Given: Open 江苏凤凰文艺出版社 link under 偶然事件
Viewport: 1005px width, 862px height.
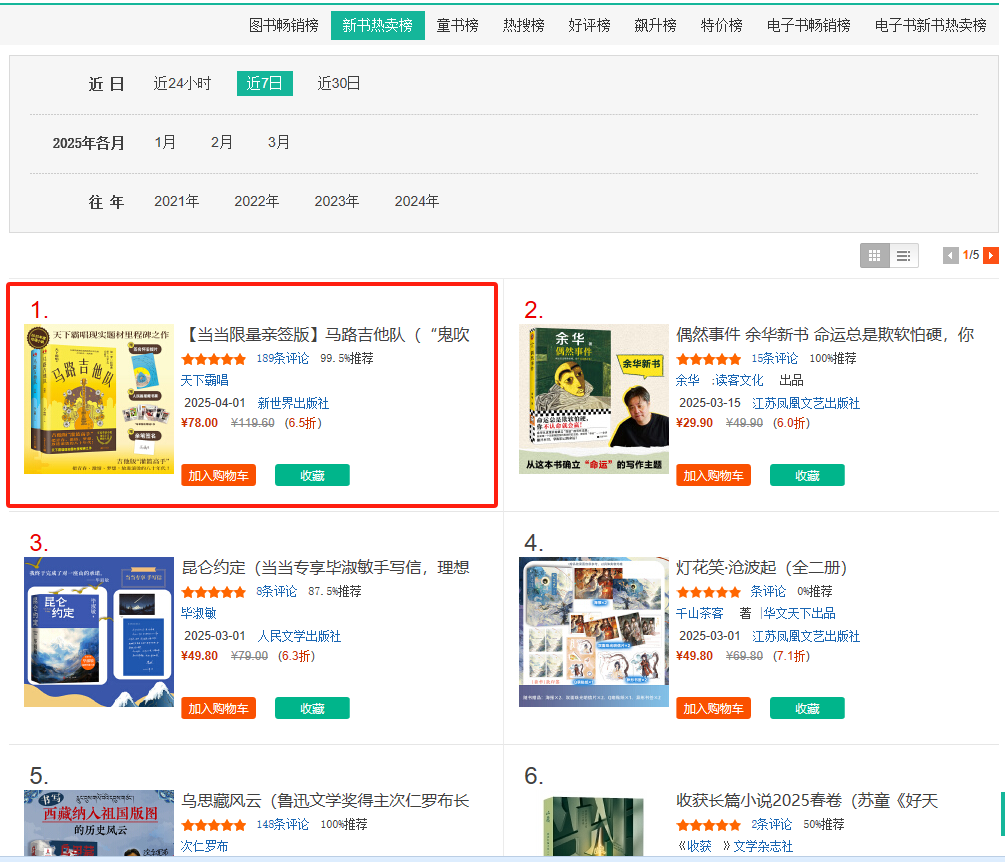Looking at the screenshot, I should click(806, 403).
